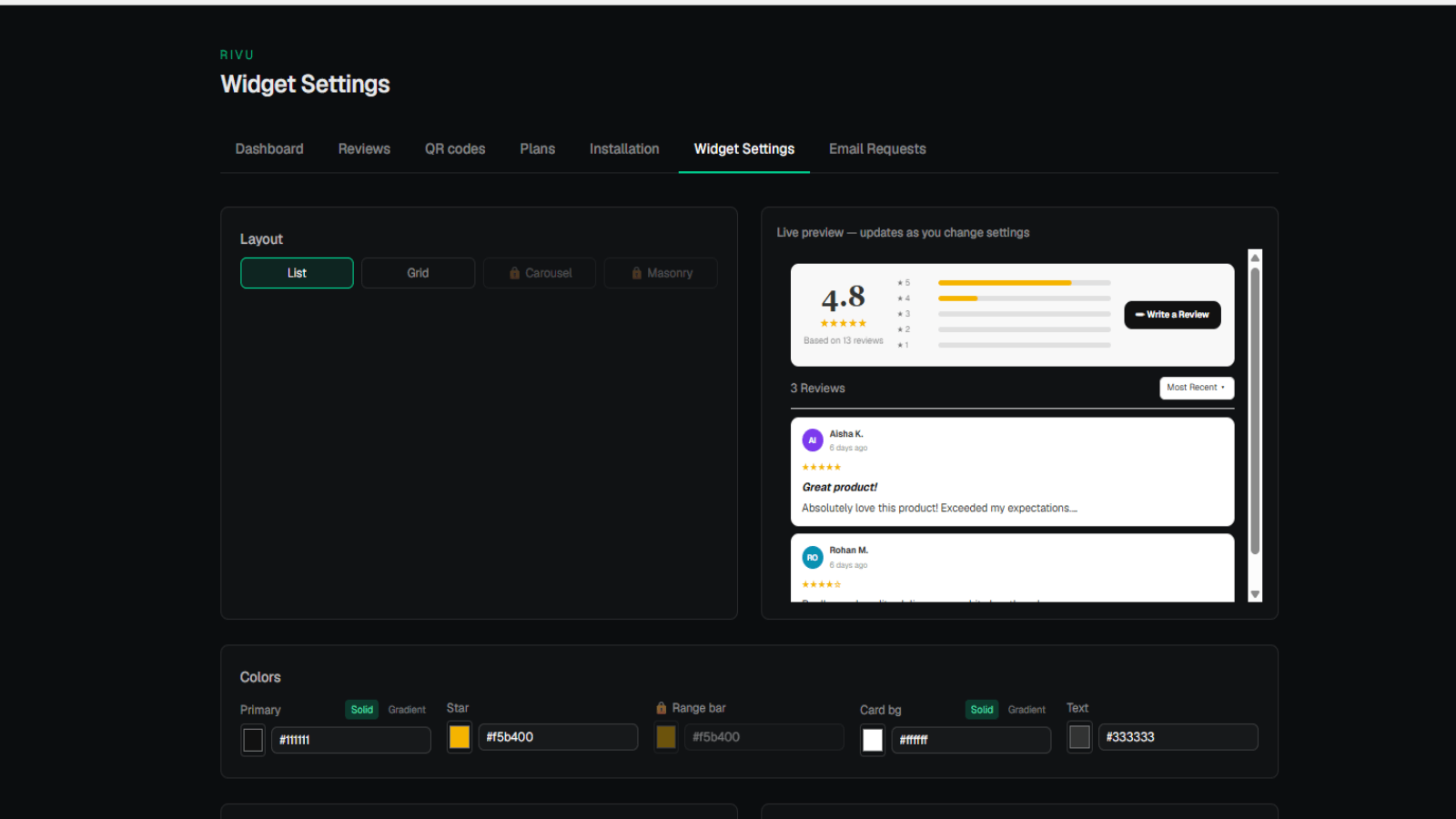Click the "Colors" section heading

click(260, 677)
